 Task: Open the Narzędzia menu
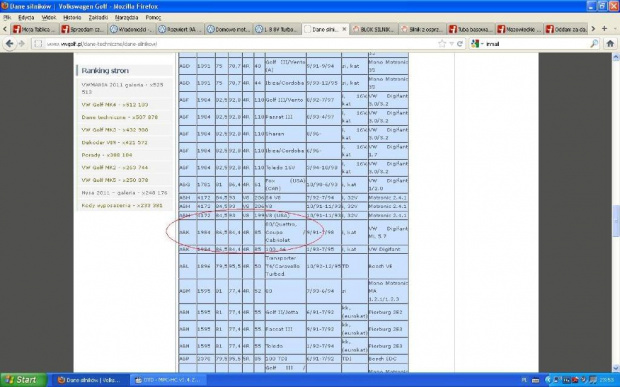[x=127, y=17]
